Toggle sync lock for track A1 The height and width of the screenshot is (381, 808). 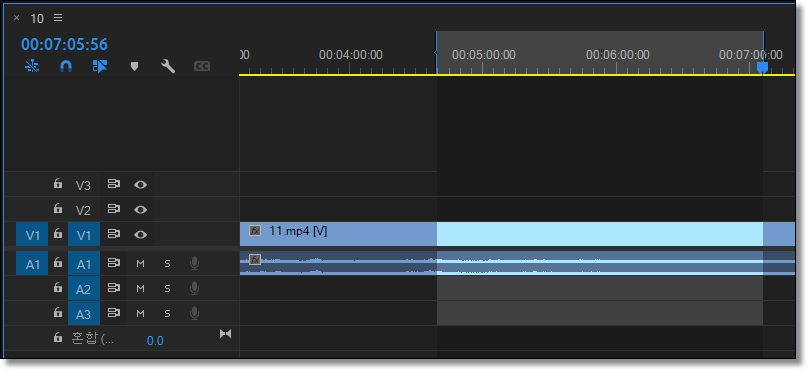click(113, 263)
